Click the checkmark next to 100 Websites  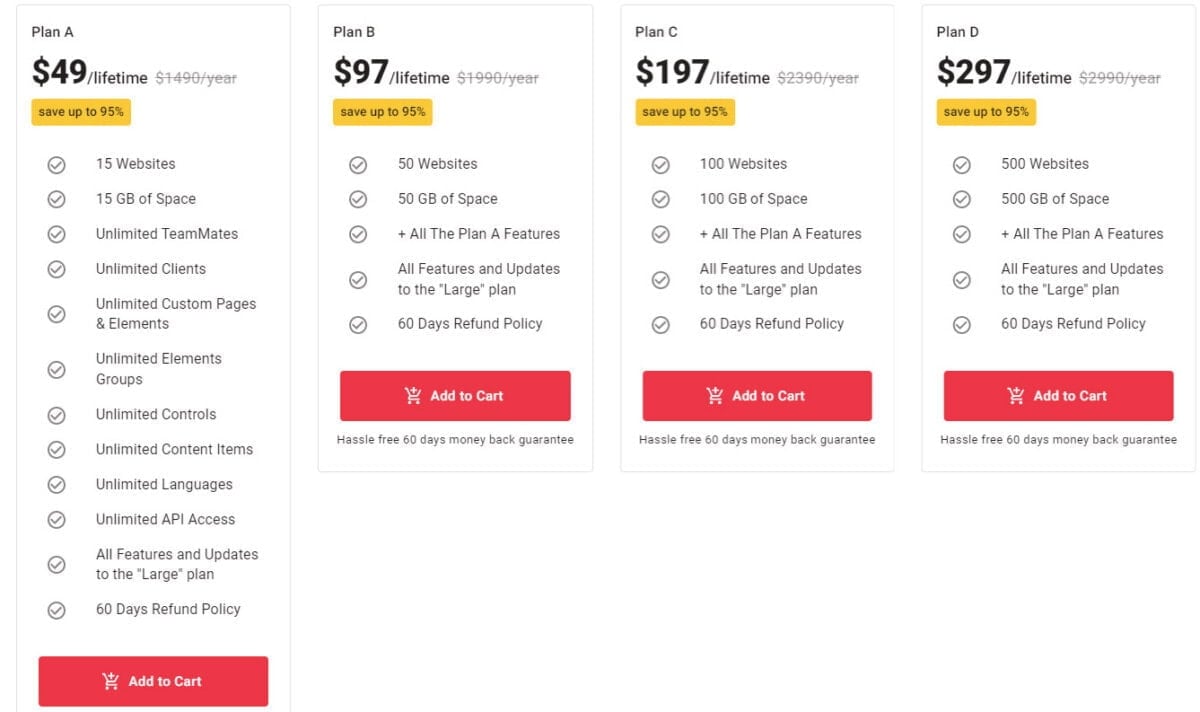click(660, 164)
